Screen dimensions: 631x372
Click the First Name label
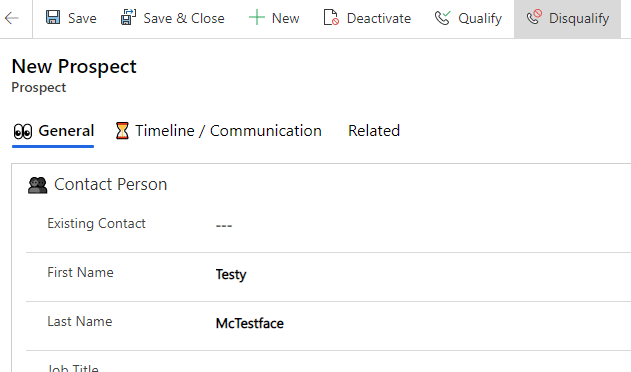click(80, 273)
